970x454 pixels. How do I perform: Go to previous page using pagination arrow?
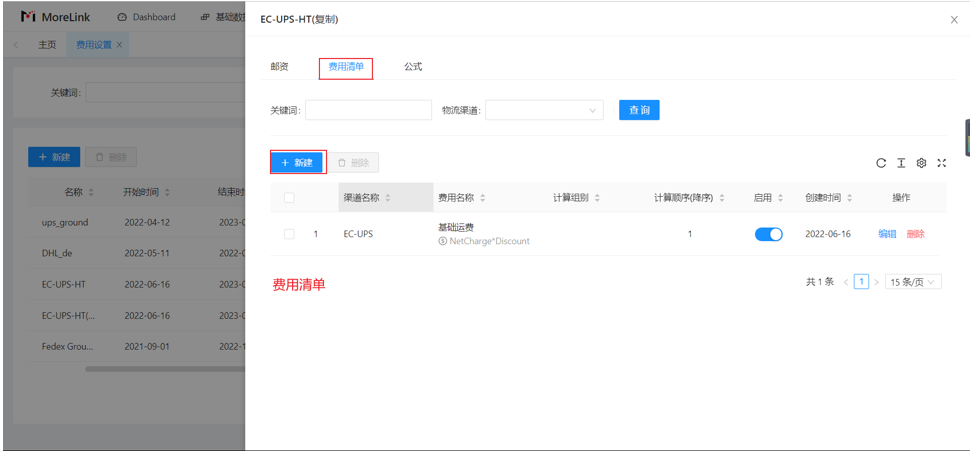845,282
